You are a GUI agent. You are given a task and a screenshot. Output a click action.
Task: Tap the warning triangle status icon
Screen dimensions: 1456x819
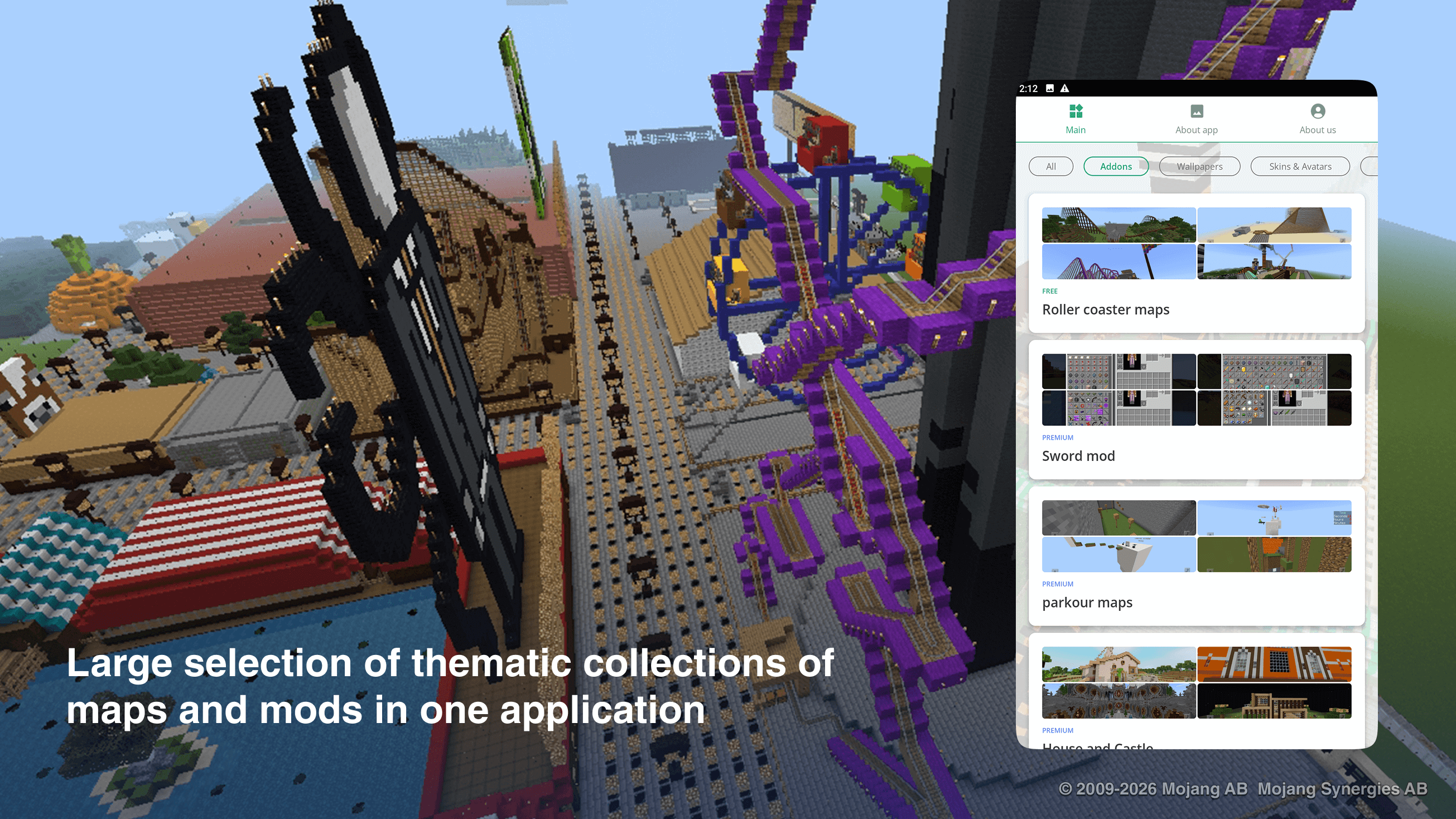coord(1065,88)
